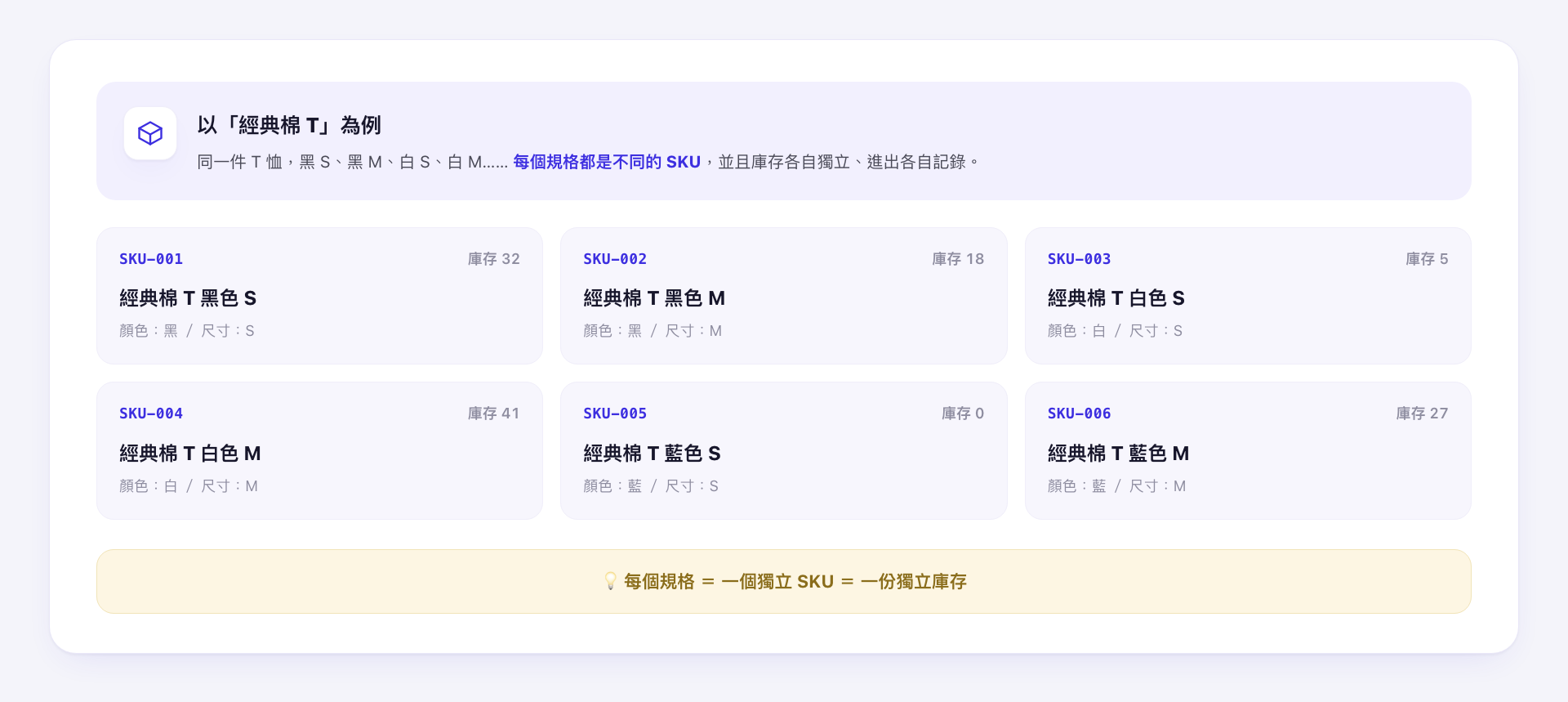Click the cube package icon in the header
This screenshot has width=1568, height=702.
(150, 133)
